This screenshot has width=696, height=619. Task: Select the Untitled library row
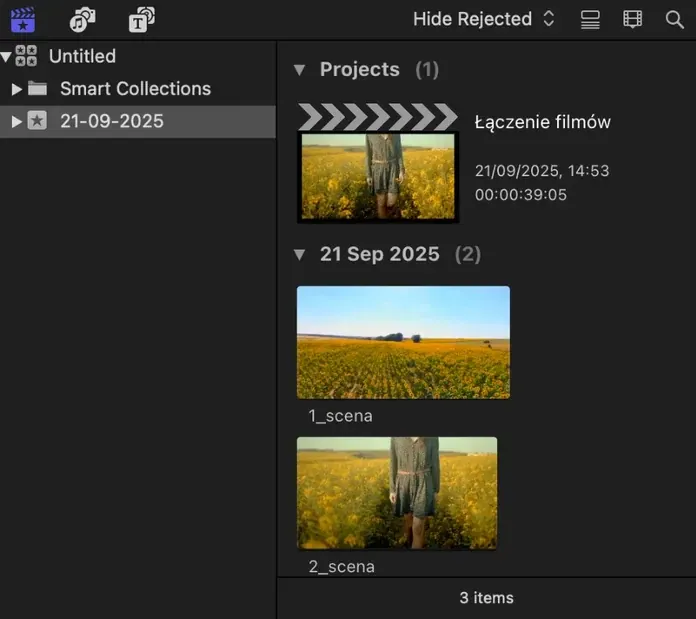[138, 56]
